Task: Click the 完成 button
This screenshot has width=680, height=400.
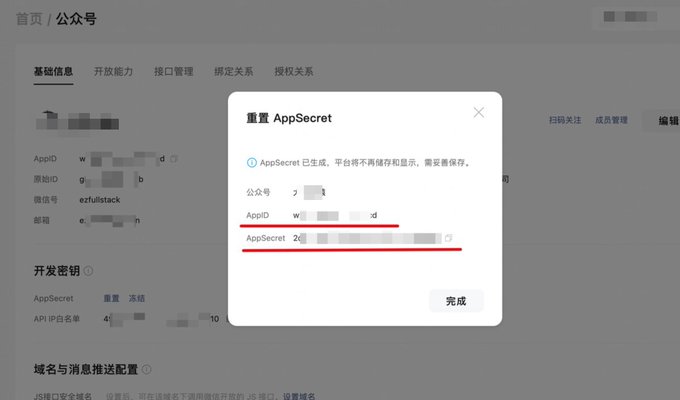Action: click(456, 301)
